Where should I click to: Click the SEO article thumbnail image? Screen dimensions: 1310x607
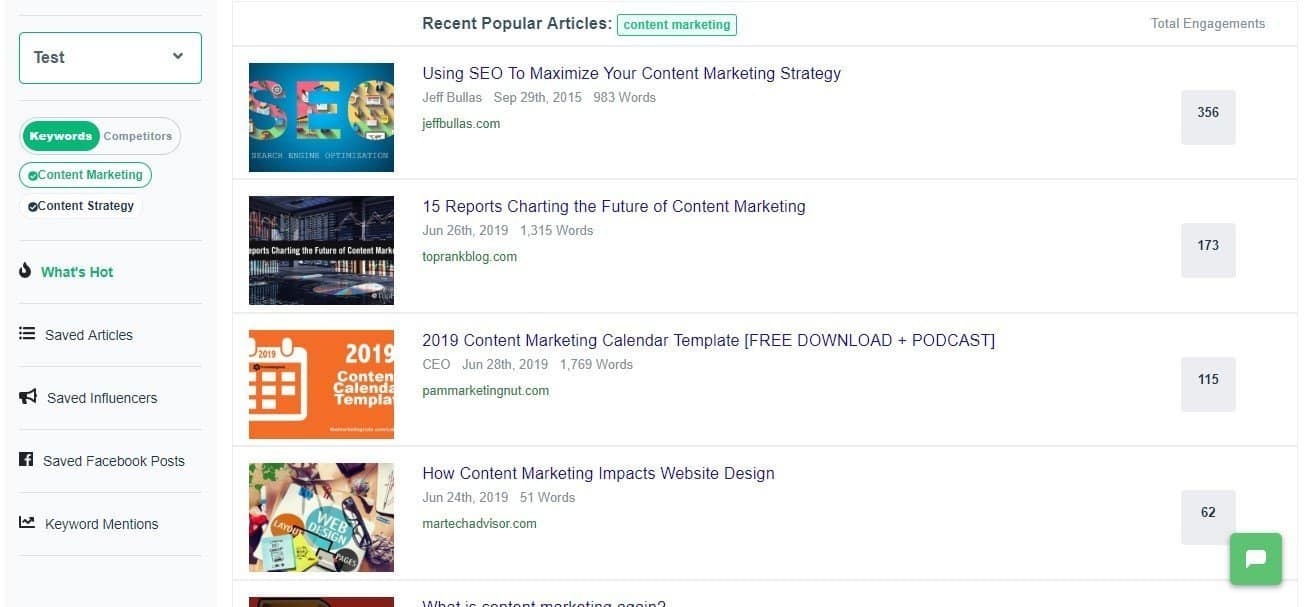coord(321,117)
